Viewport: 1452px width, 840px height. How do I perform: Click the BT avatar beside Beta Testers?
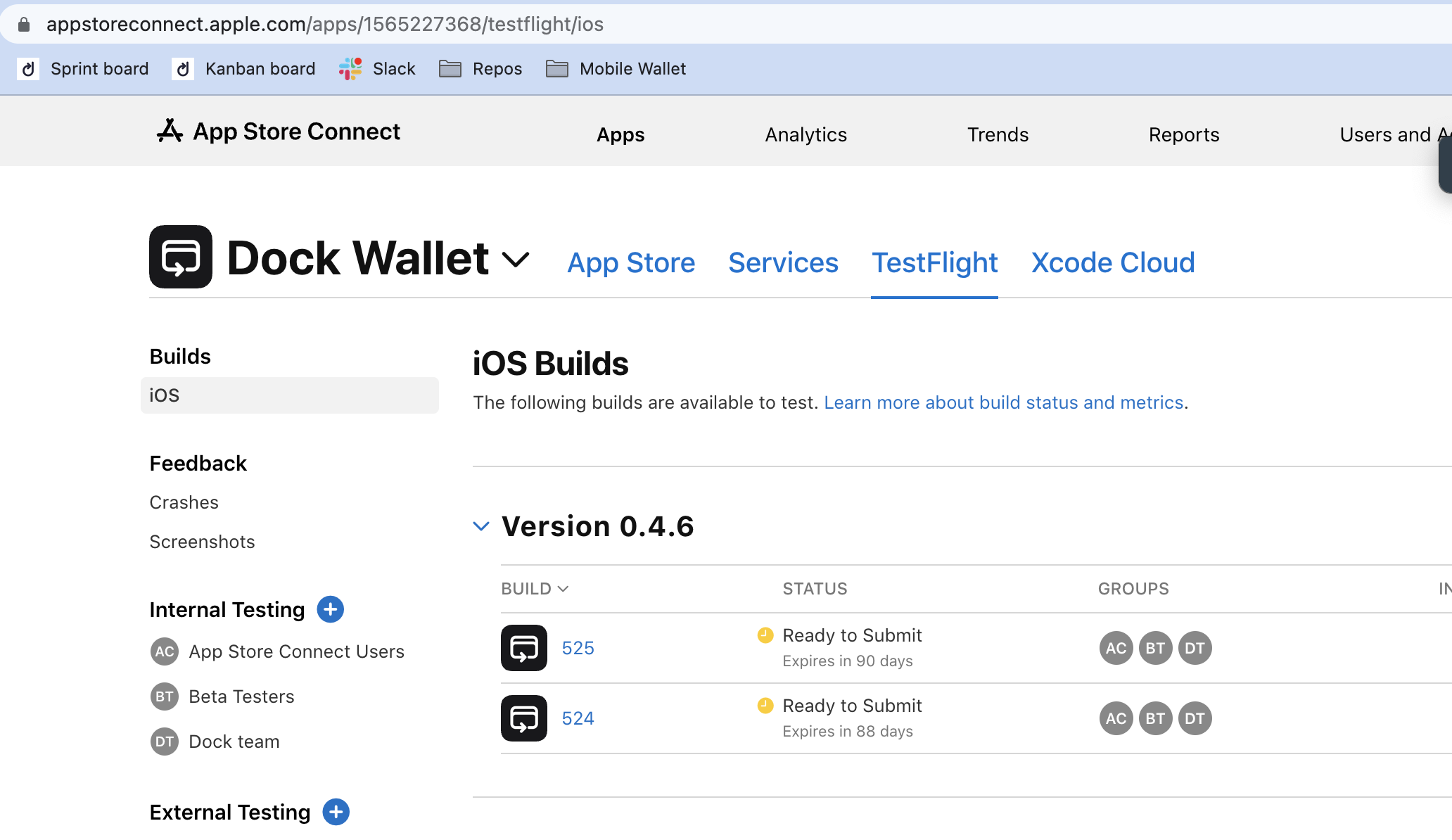[165, 696]
